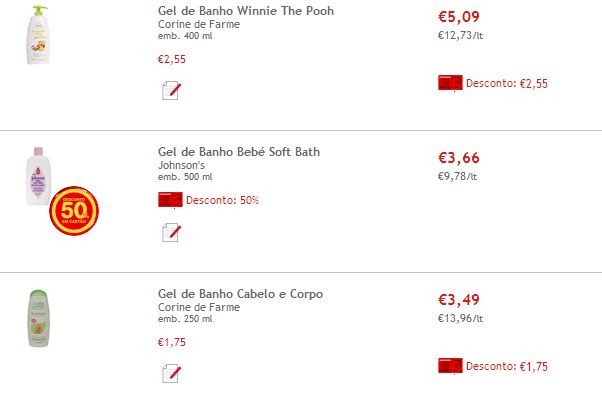Add a note to Gel de Banho Cabelo e Corpo
Screen dimensions: 602x399
[x=171, y=373]
